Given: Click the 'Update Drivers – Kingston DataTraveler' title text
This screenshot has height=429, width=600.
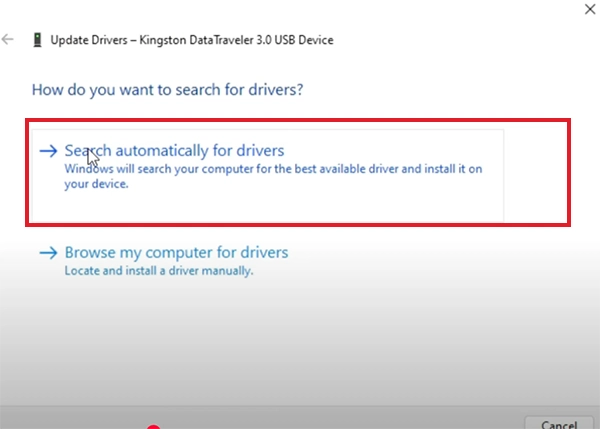Looking at the screenshot, I should pos(192,40).
